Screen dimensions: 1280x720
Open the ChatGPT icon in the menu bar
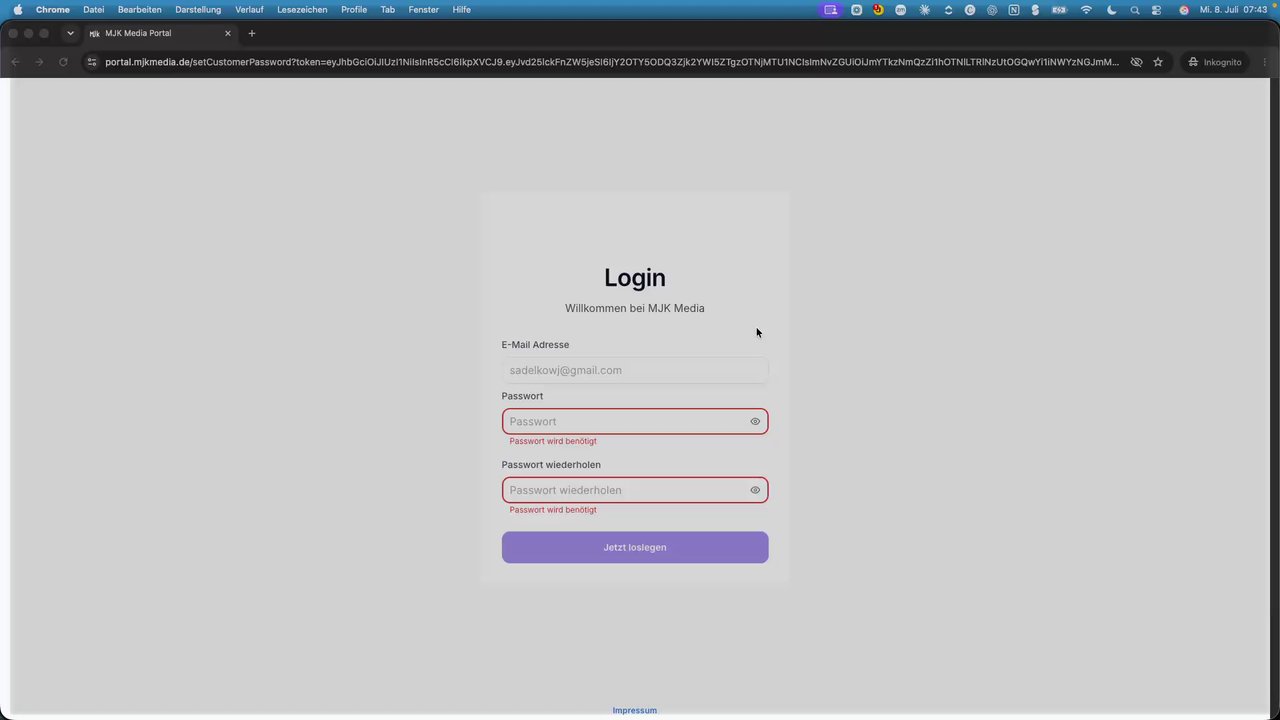(x=992, y=10)
